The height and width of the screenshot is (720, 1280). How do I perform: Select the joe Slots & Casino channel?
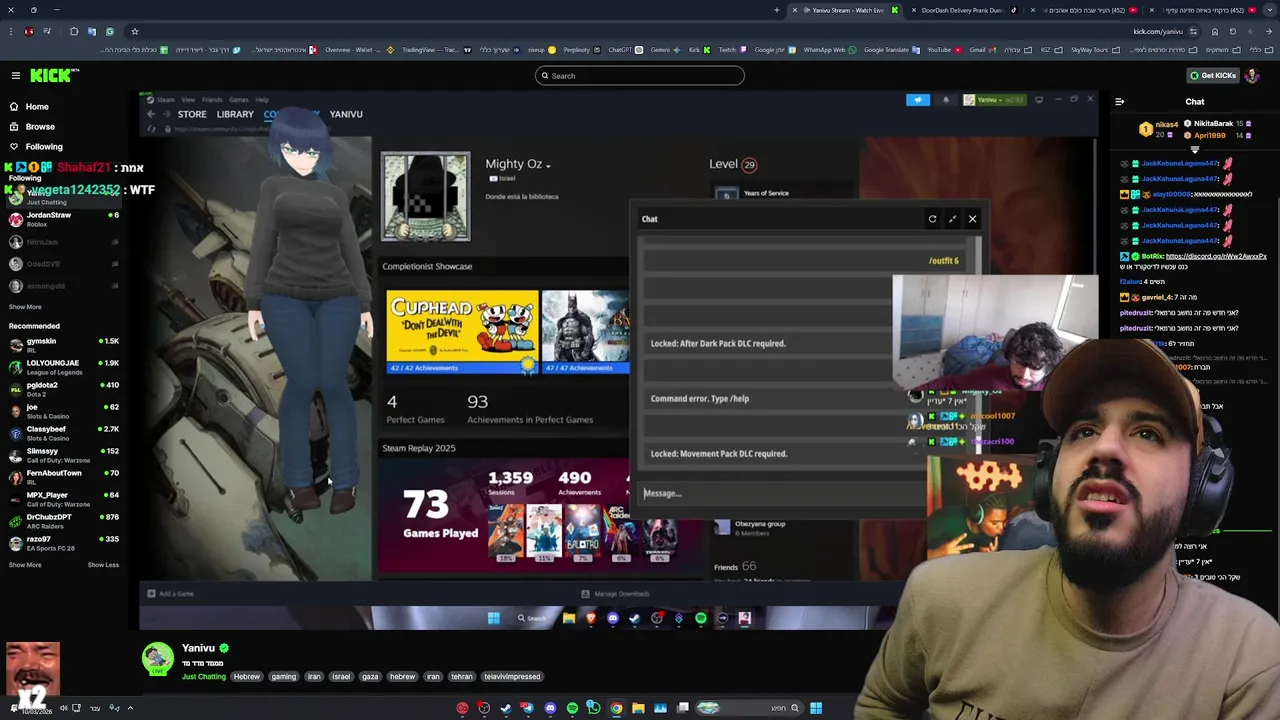(x=62, y=411)
